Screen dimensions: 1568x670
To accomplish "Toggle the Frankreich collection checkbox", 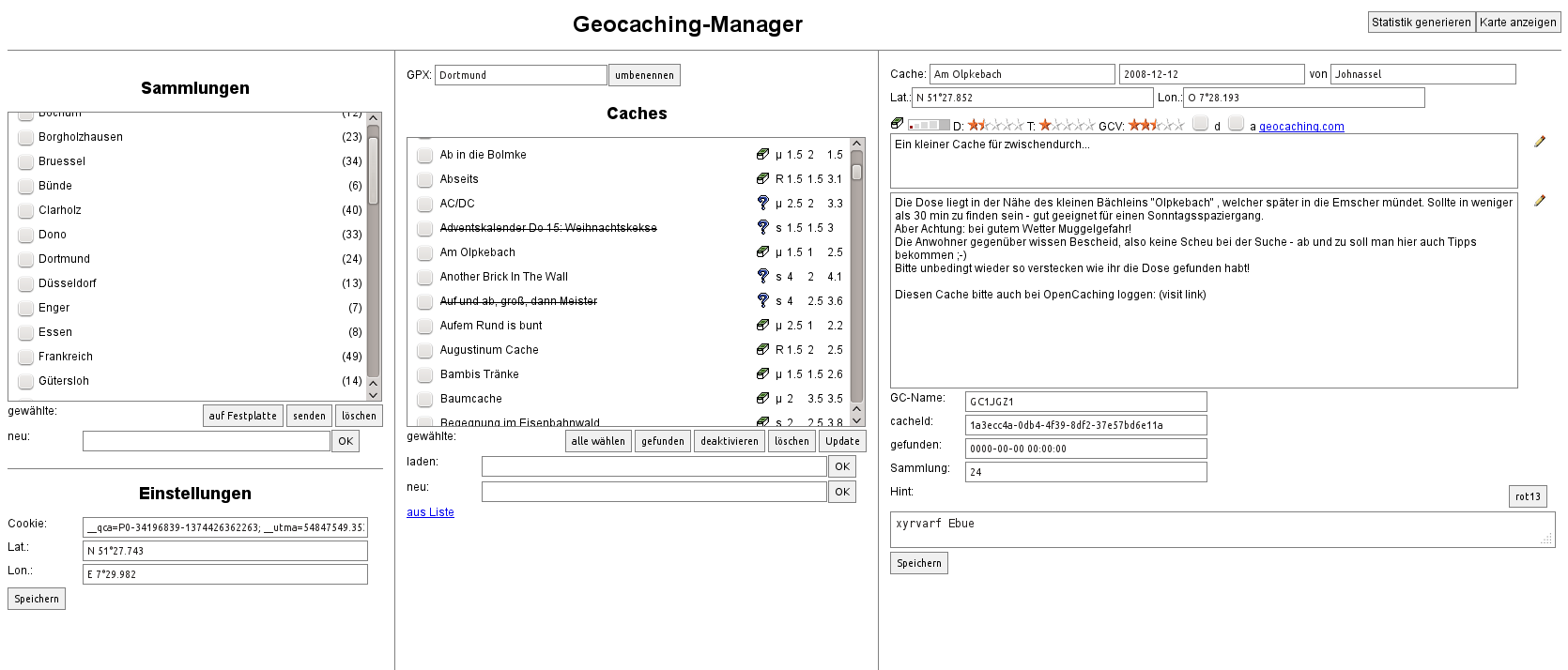I will click(26, 357).
